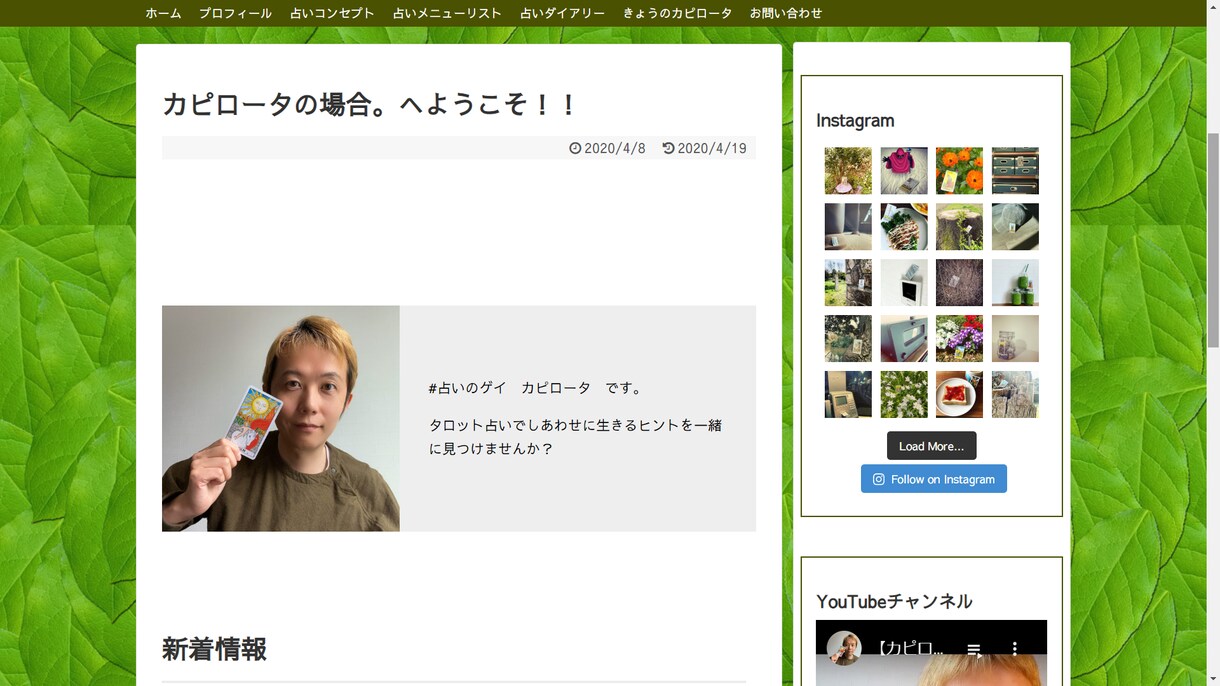
Task: Open the きょうのカピロータ menu item
Action: pos(677,13)
